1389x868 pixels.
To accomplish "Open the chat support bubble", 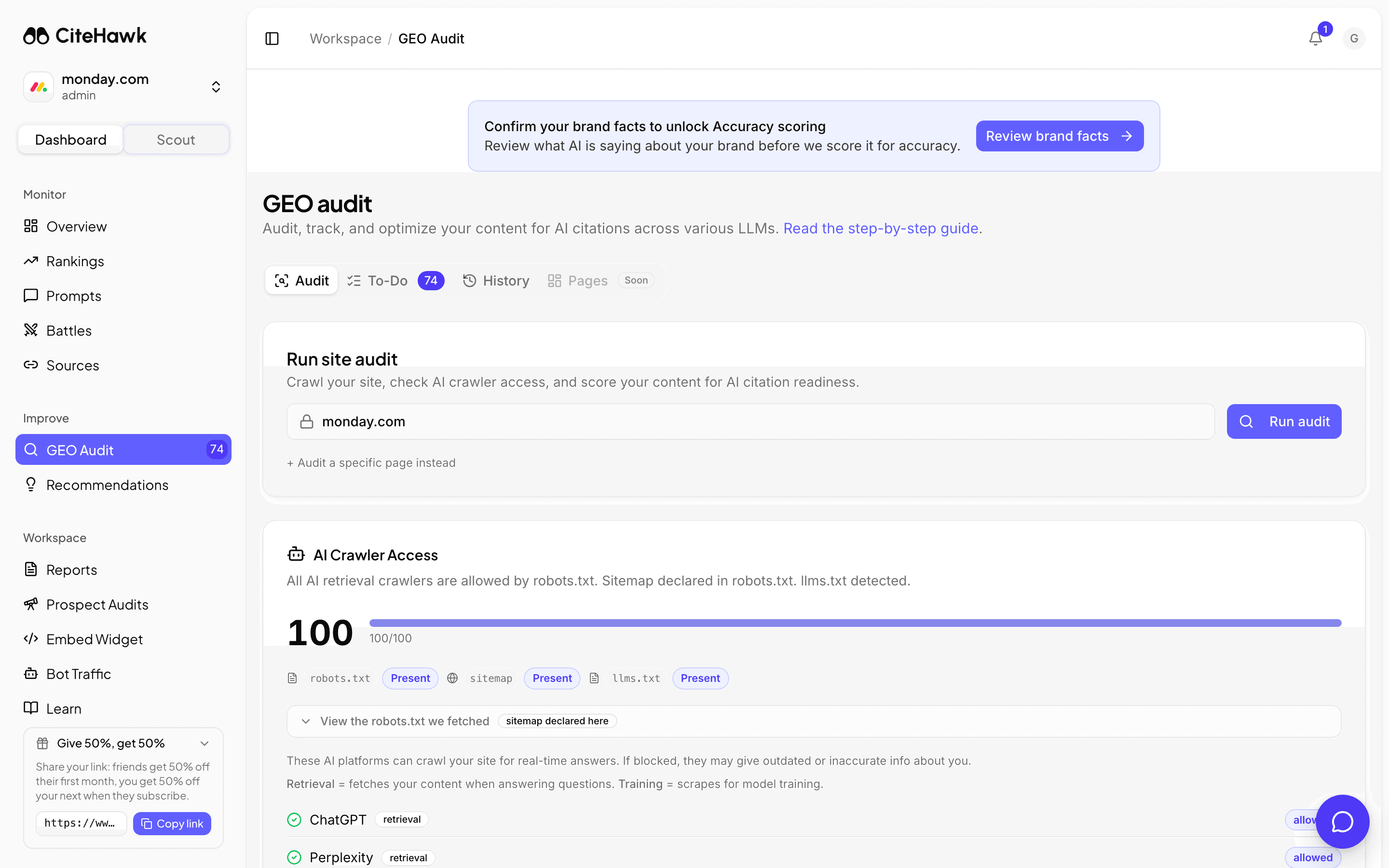I will coord(1343,822).
